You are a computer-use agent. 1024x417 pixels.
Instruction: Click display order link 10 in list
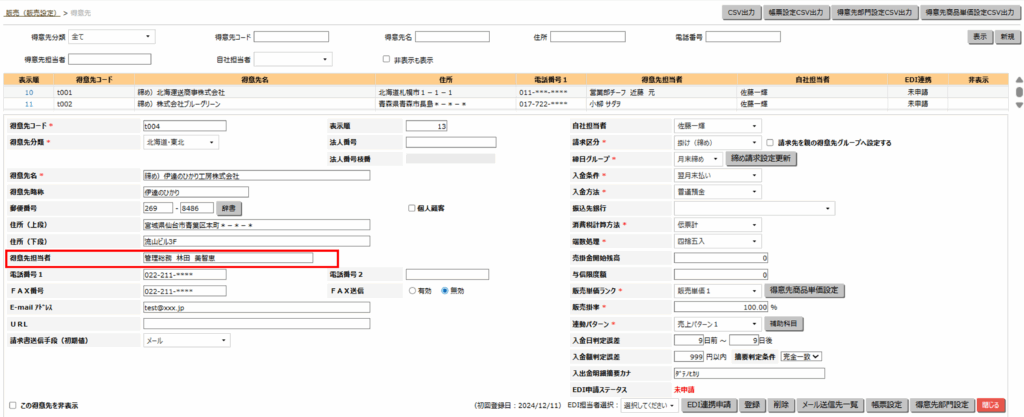(x=29, y=92)
